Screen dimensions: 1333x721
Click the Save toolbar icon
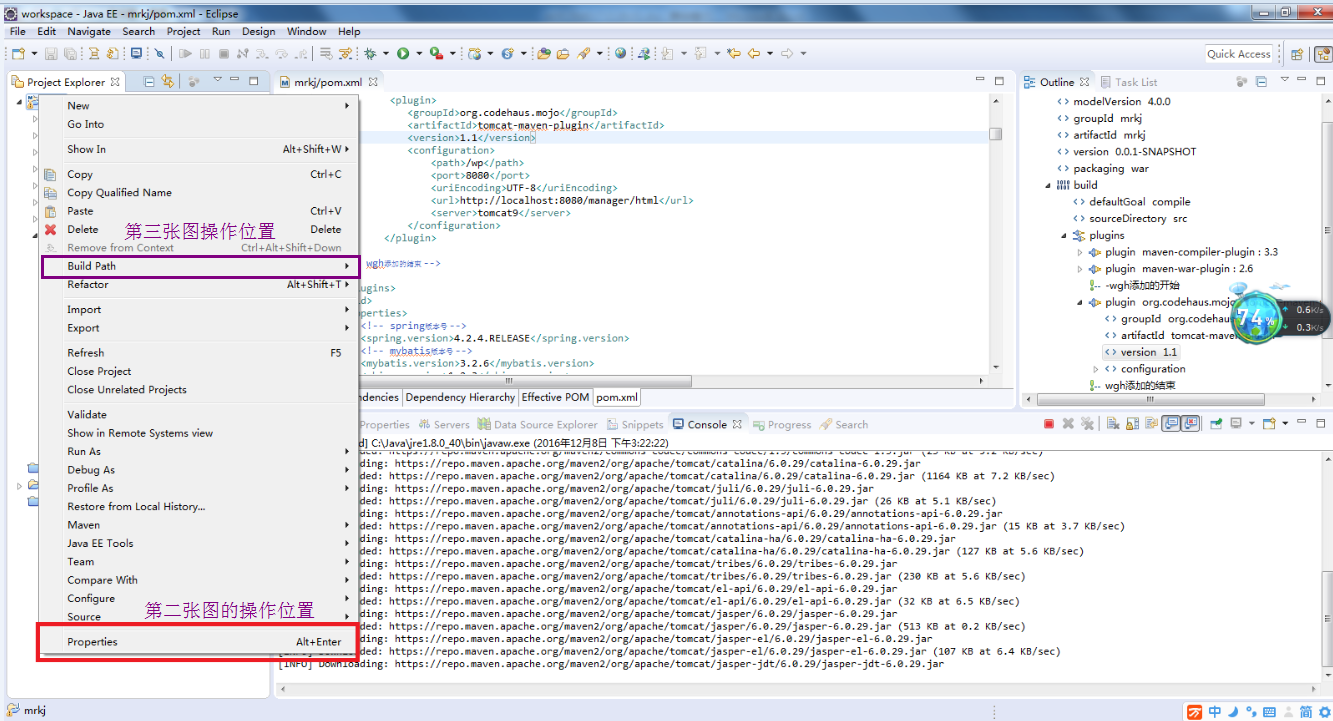click(x=50, y=54)
